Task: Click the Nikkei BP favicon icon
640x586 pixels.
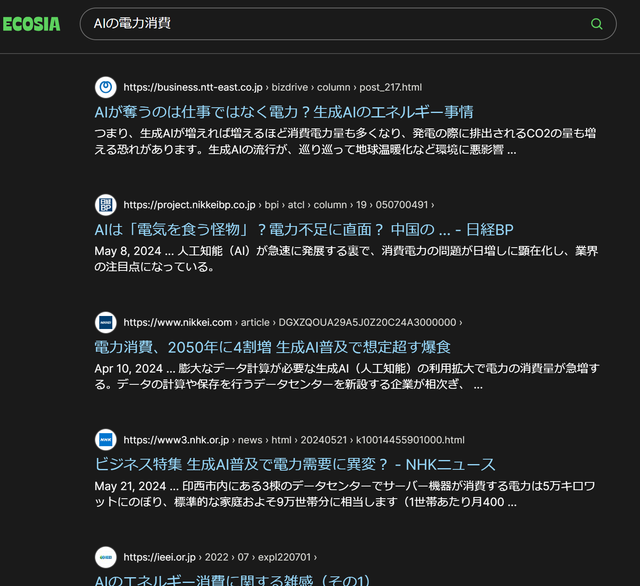Action: click(x=106, y=205)
